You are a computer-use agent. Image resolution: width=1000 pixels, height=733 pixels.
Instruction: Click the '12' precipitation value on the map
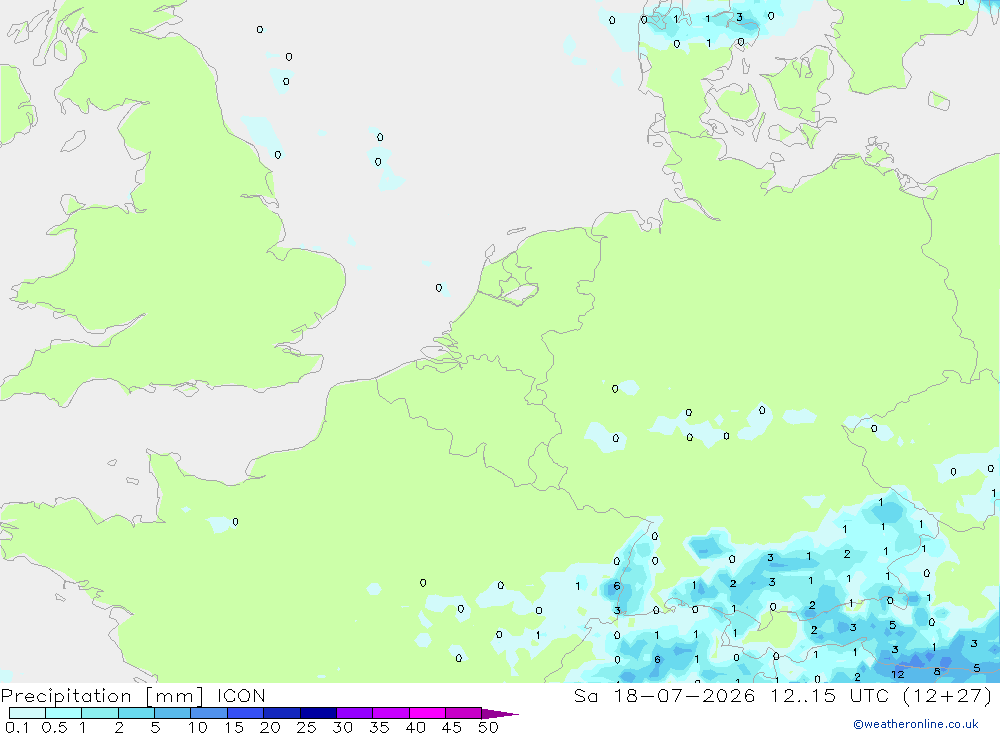coord(897,674)
